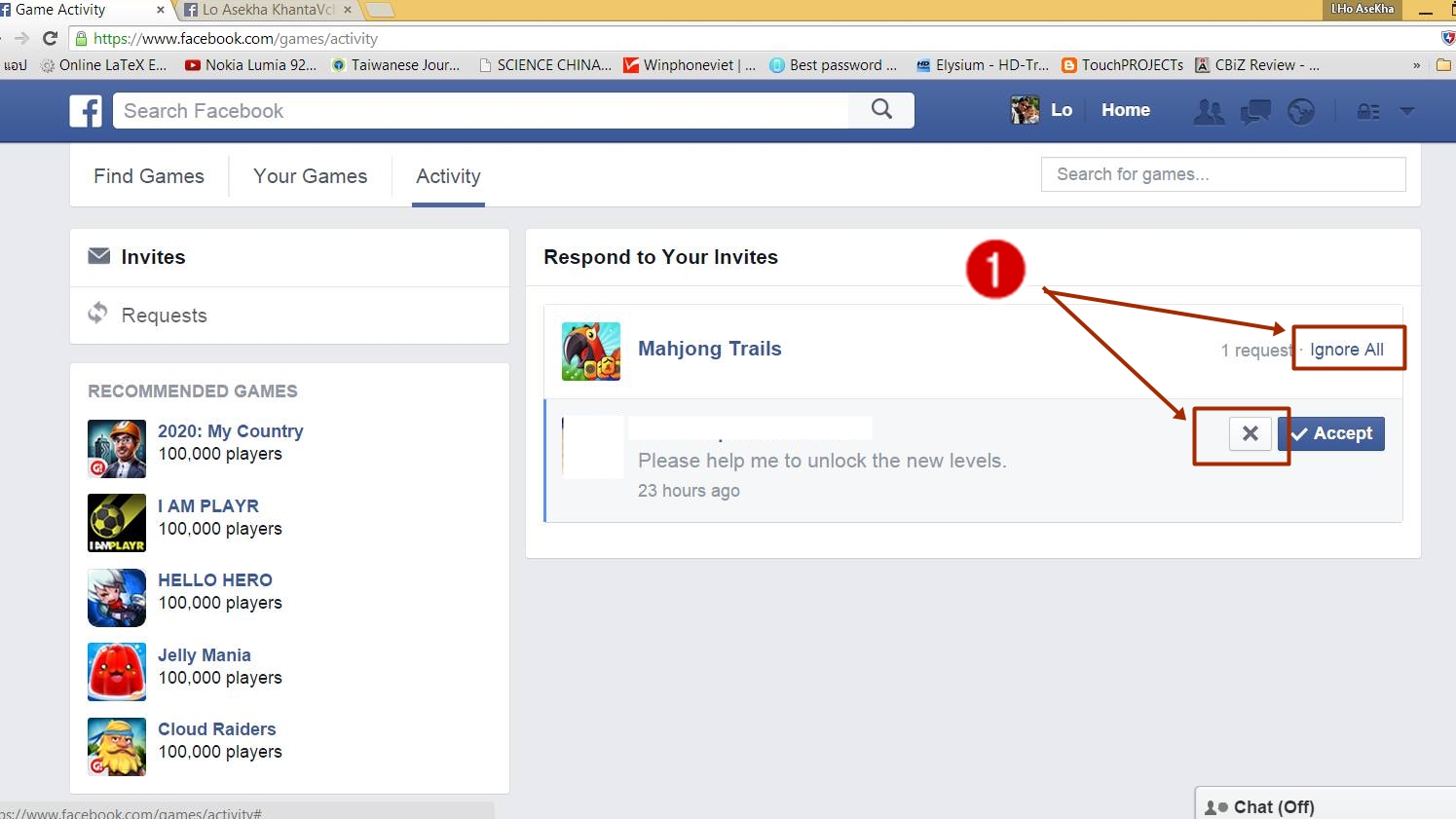
Task: Click the Lo profile picture
Action: [1025, 110]
